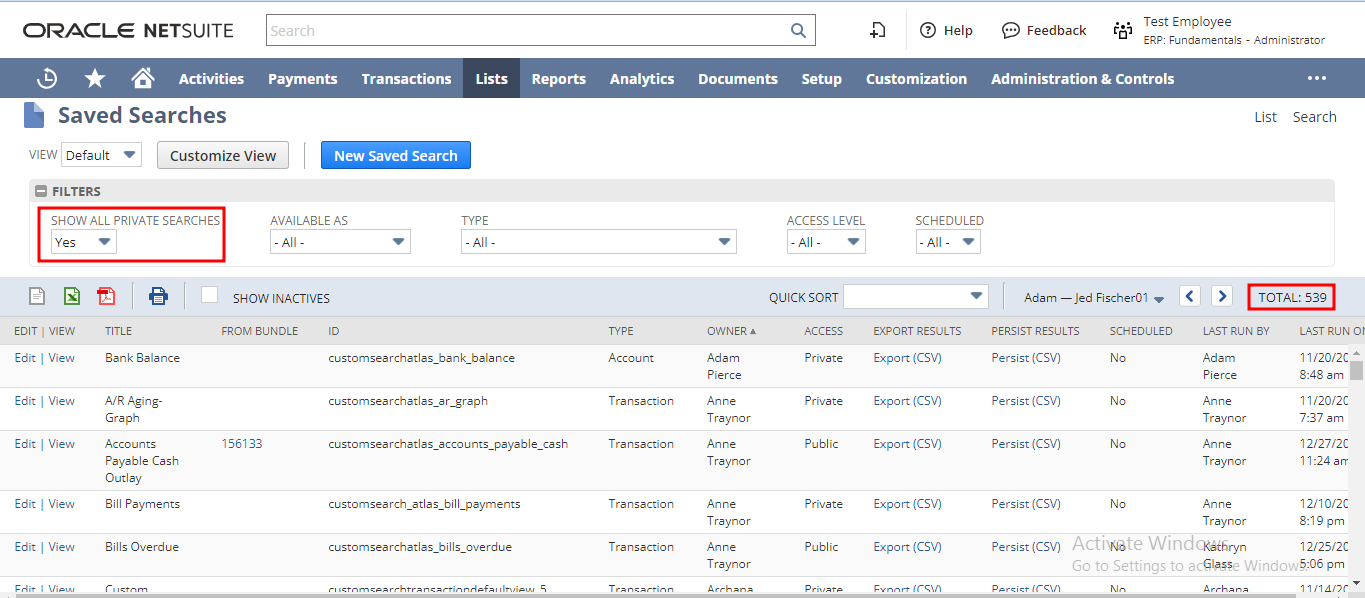
Task: Open the Recent Records clock icon
Action: pos(47,78)
